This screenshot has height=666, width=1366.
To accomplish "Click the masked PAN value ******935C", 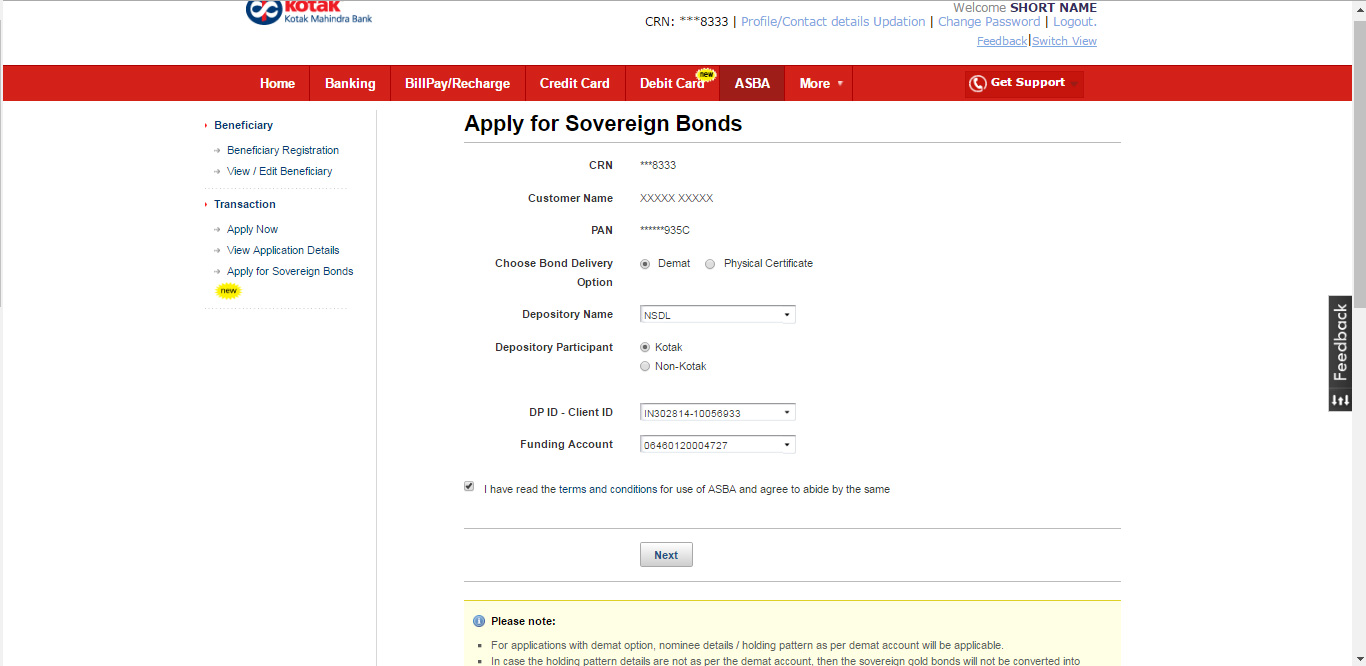I will click(x=665, y=230).
